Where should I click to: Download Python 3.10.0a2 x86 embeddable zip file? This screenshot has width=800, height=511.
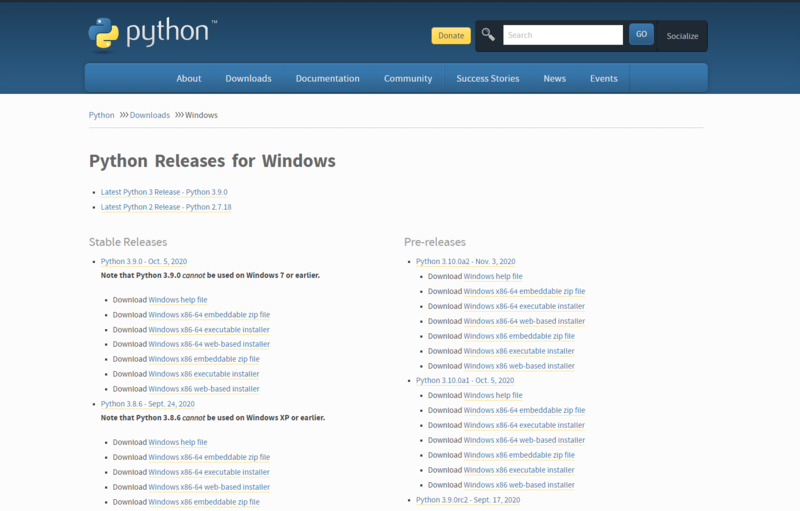point(519,336)
